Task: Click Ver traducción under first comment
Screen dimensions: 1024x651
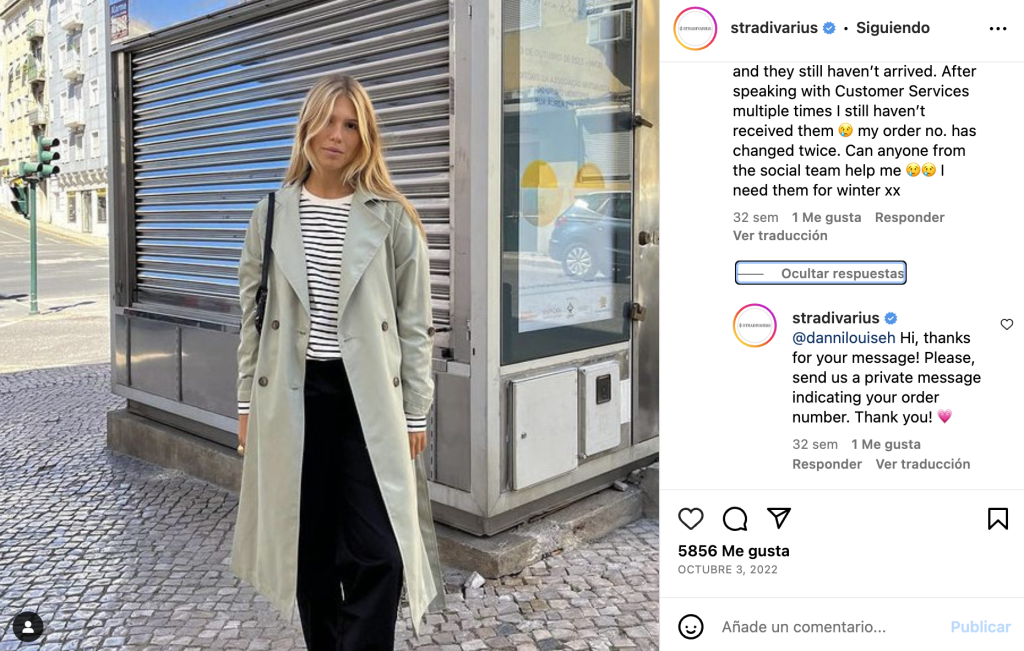Action: tap(780, 236)
